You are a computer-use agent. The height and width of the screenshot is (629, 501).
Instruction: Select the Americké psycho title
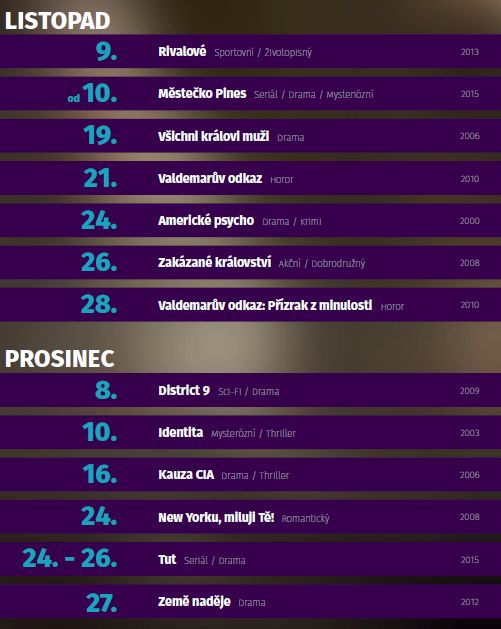[206, 221]
